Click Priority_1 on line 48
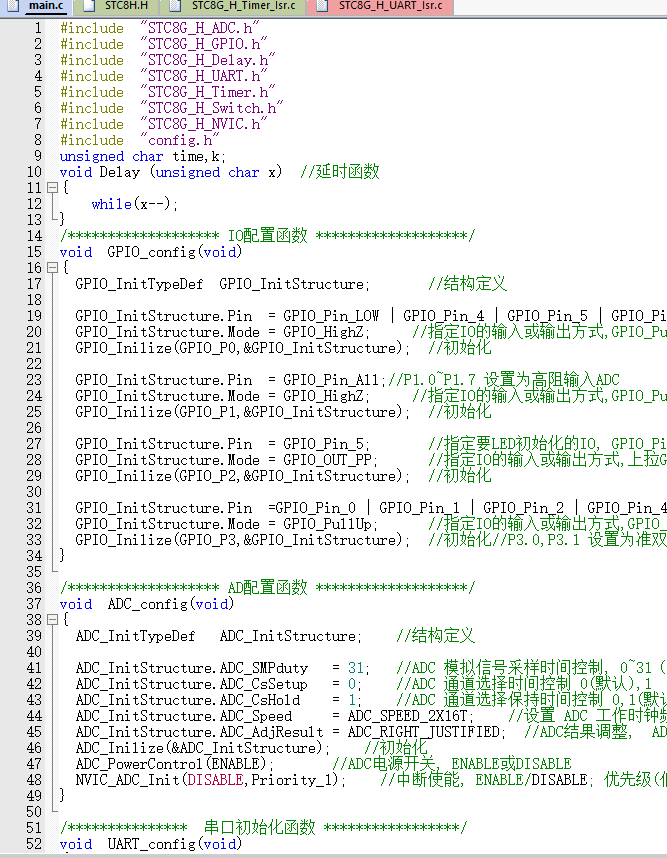Viewport: 667px width, 858px height. (291, 780)
